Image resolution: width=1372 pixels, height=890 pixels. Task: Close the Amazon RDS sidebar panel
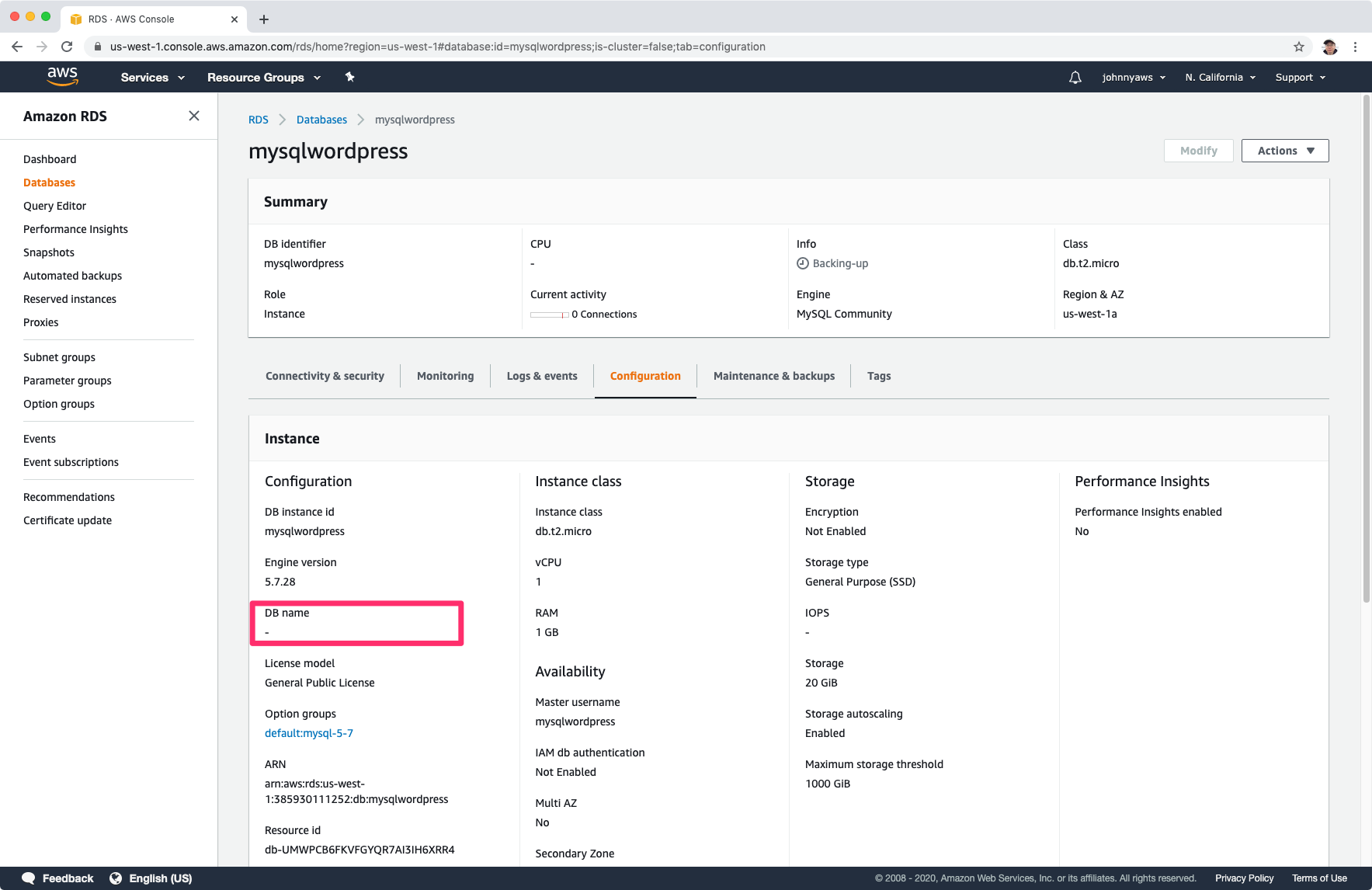click(194, 116)
